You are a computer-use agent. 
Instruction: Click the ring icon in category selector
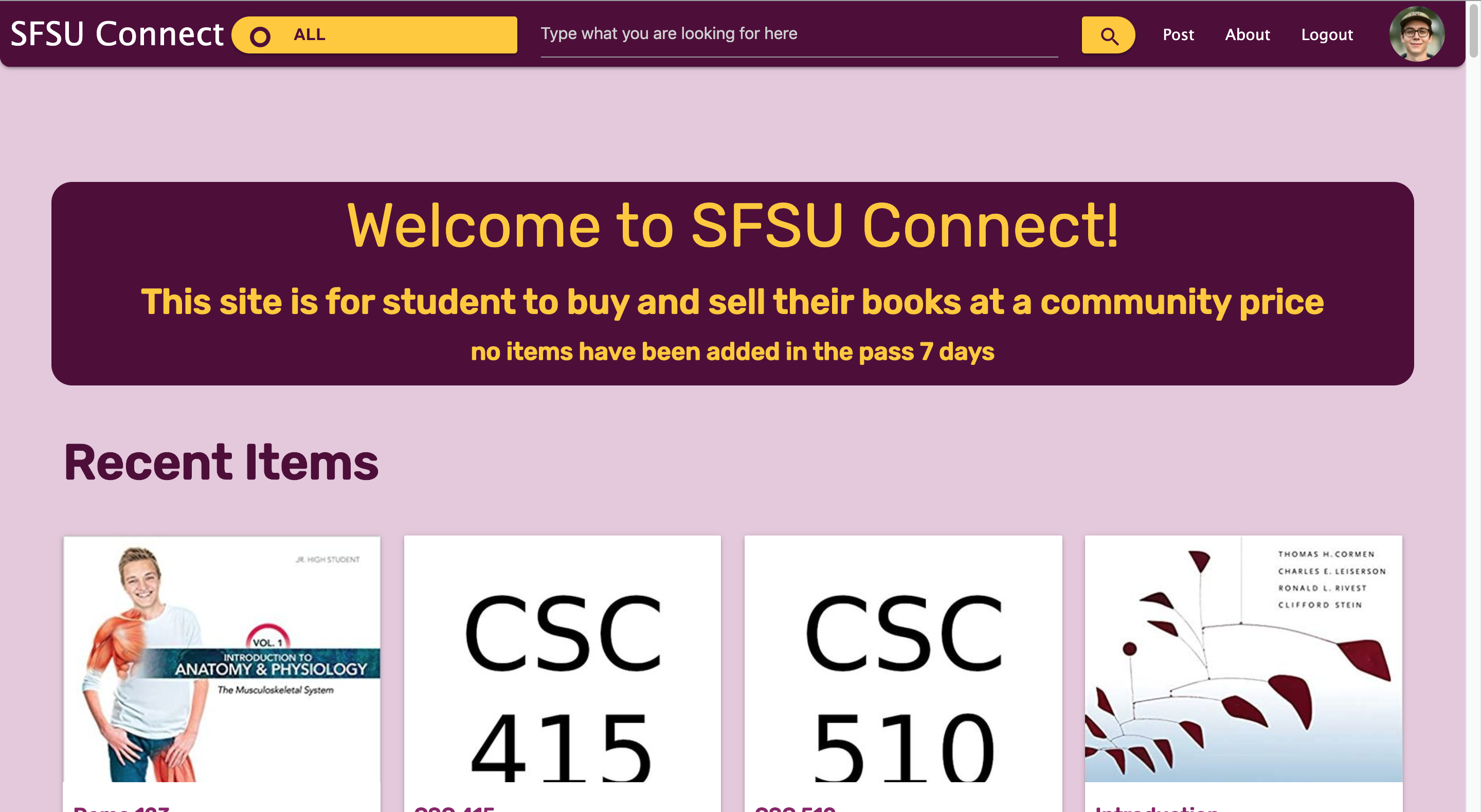260,36
